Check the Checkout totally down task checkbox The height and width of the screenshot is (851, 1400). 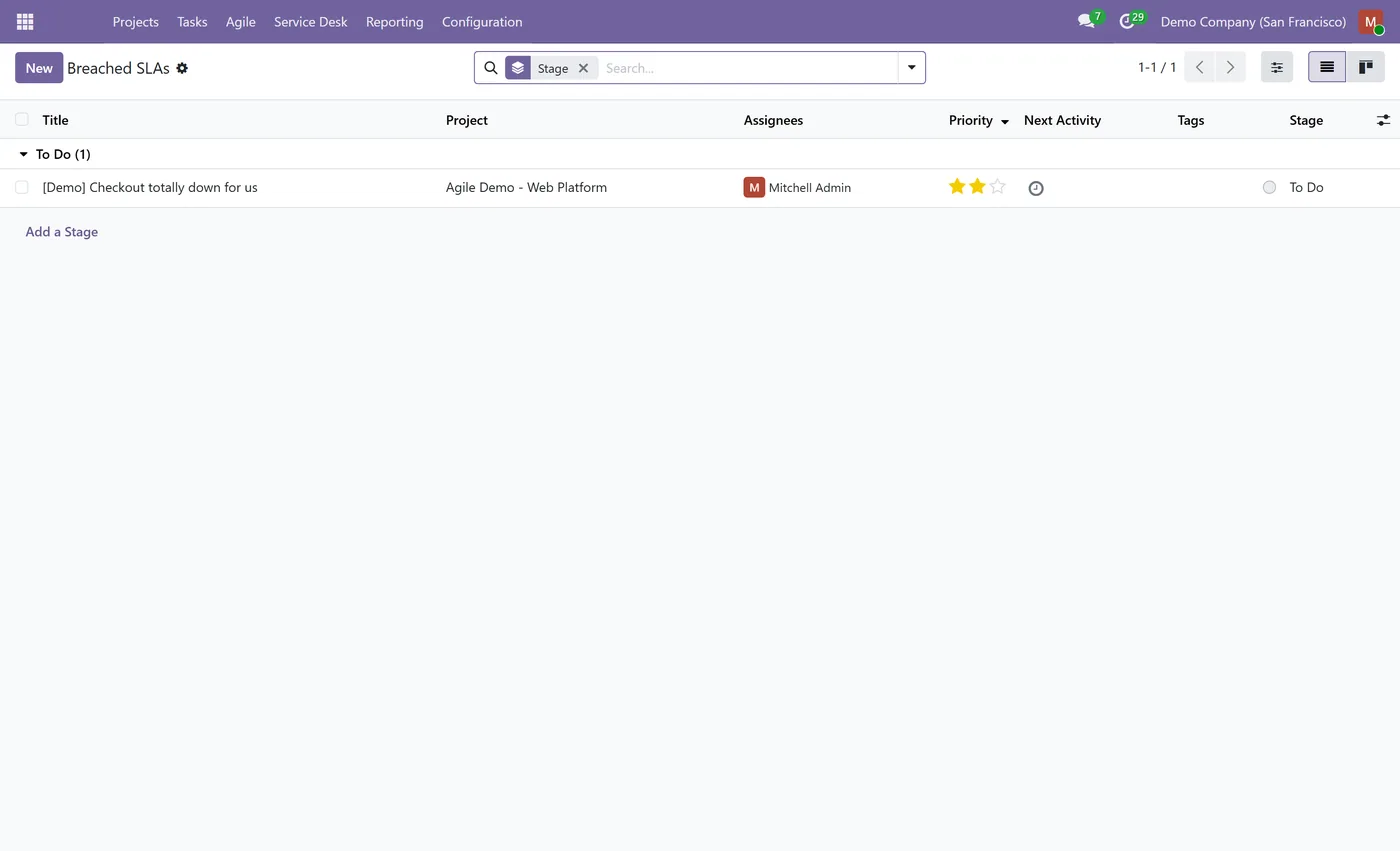tap(22, 187)
